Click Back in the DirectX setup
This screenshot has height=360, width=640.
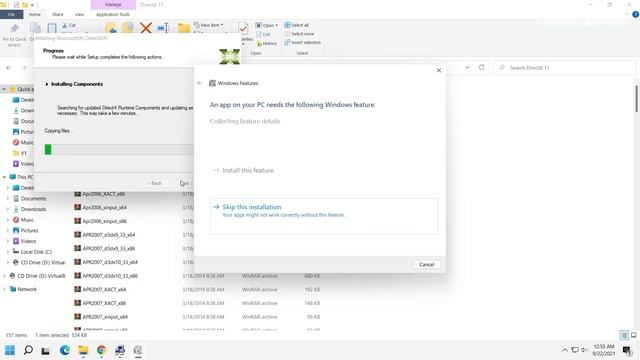point(155,183)
